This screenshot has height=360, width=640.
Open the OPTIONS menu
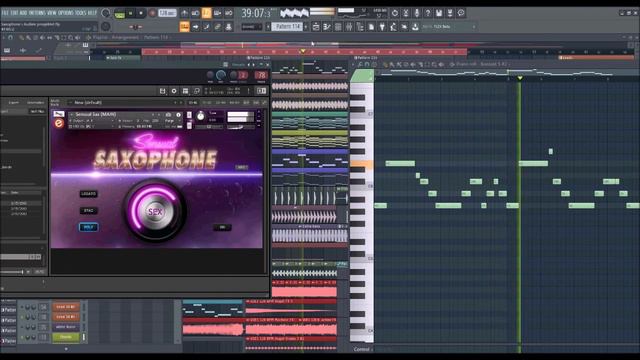pyautogui.click(x=66, y=13)
